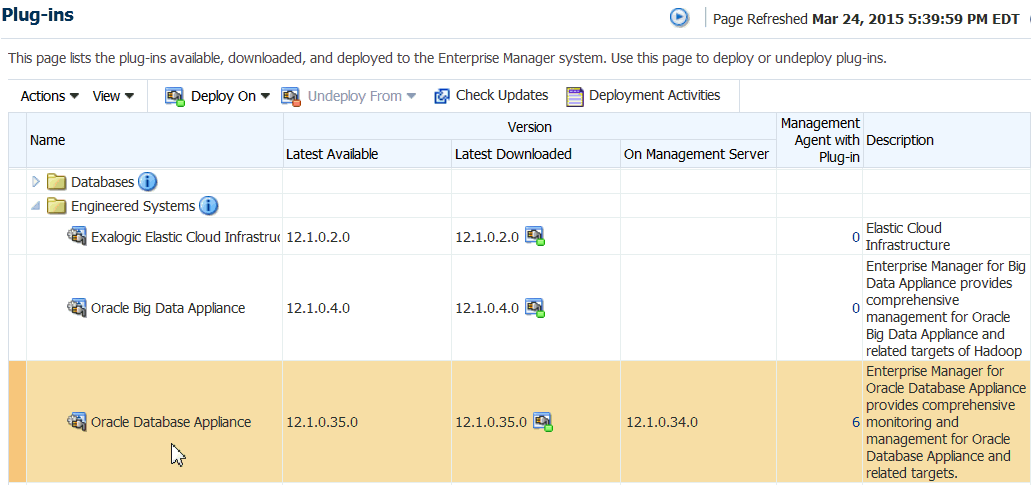Click the Databases folder info icon
The width and height of the screenshot is (1031, 485).
tap(148, 182)
